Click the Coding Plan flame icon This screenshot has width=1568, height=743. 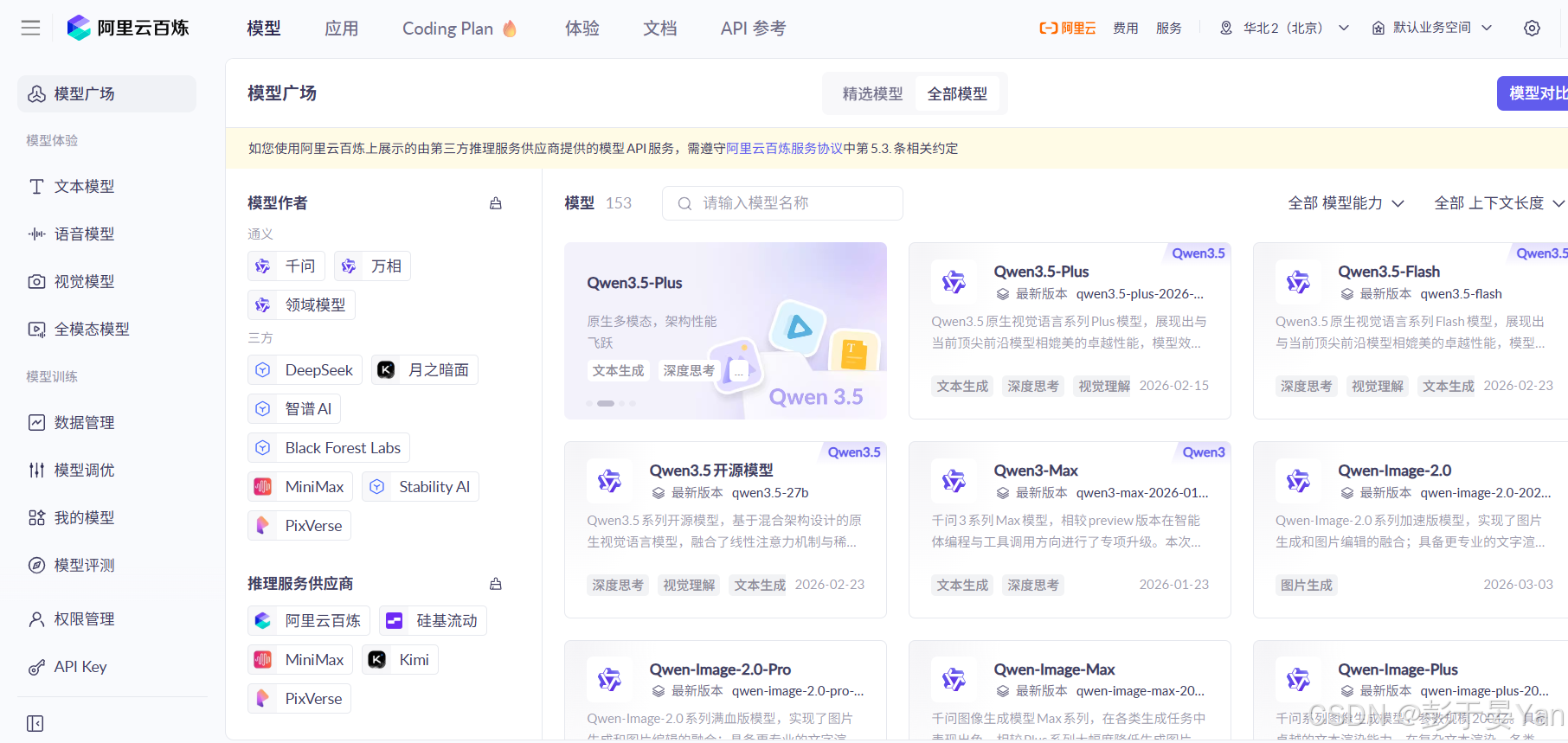tap(510, 29)
